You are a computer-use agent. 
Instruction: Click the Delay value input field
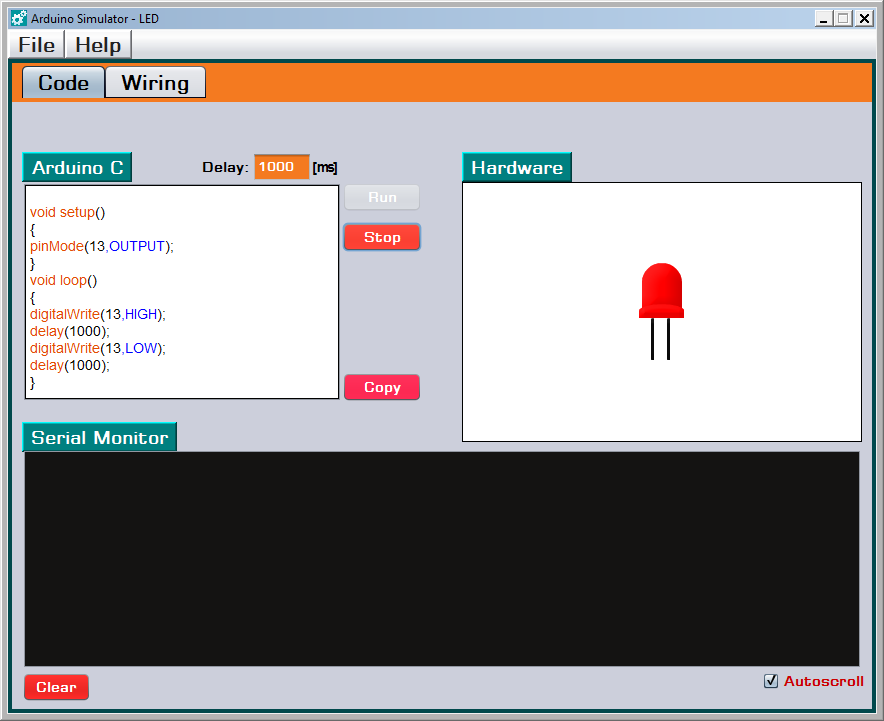281,167
